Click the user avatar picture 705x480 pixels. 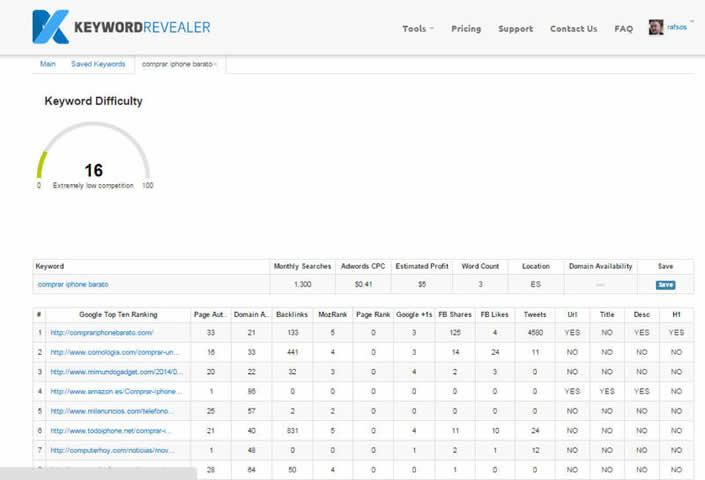pyautogui.click(x=656, y=27)
